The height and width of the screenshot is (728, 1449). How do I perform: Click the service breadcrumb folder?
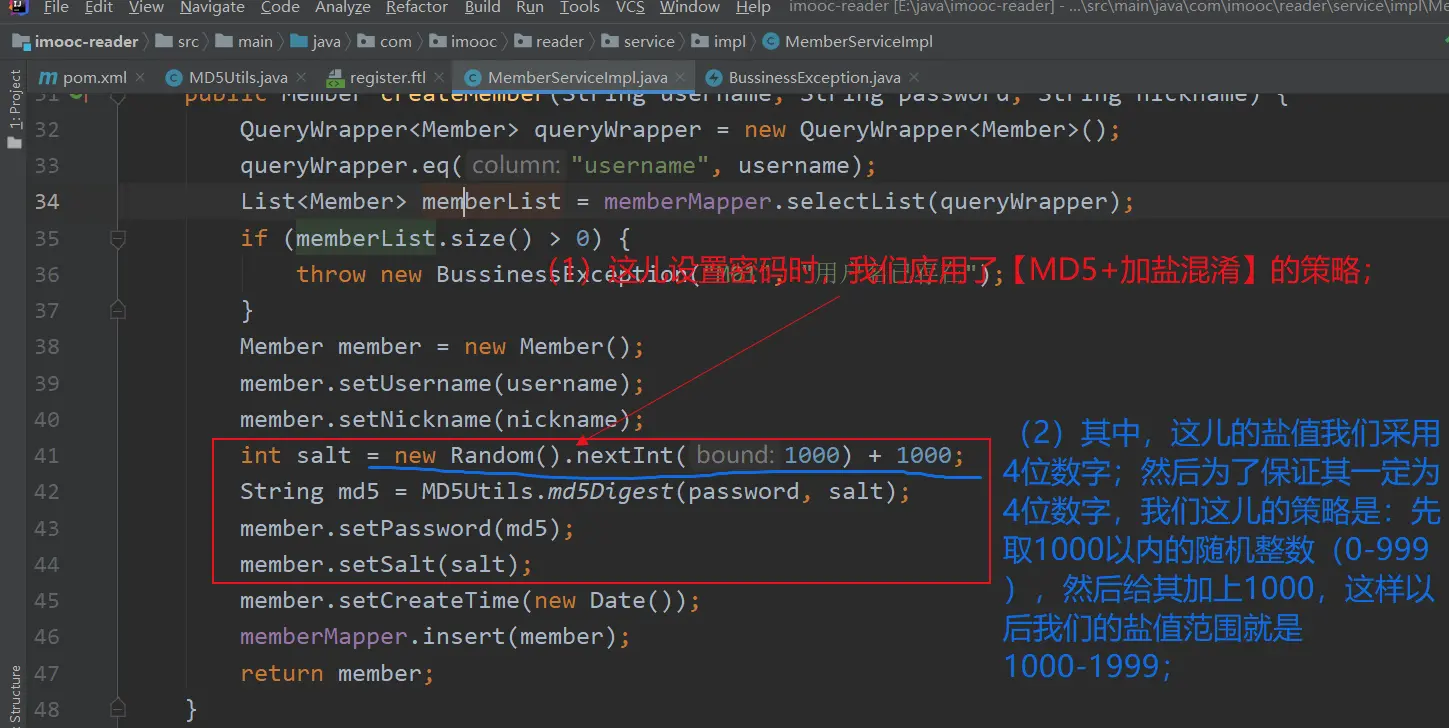tap(648, 41)
